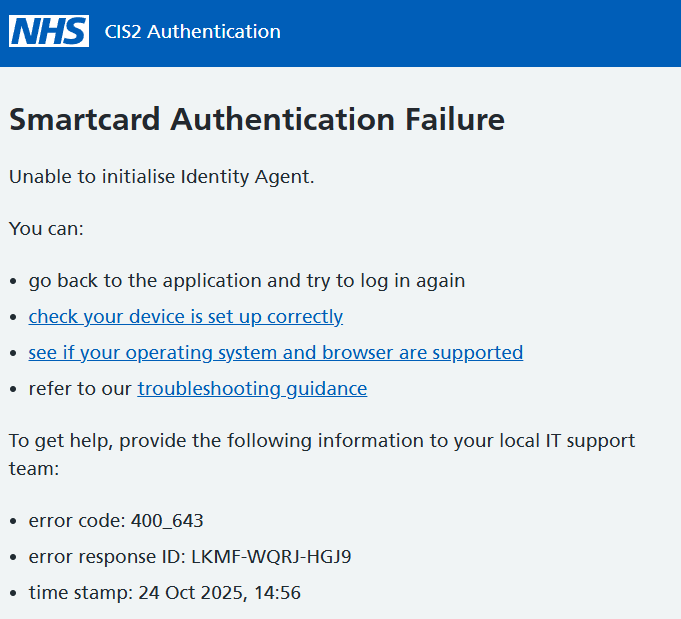This screenshot has height=619, width=681.
Task: Click the 'To get help' paragraph text
Action: coord(321,441)
